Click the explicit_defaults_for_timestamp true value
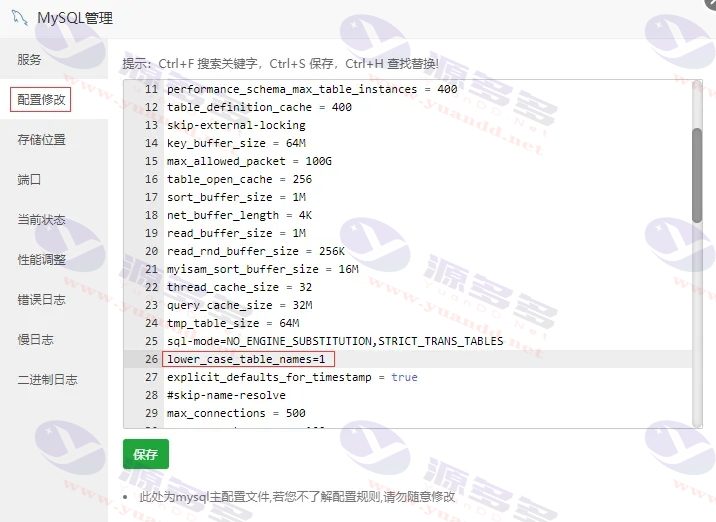716x522 pixels. pos(405,377)
